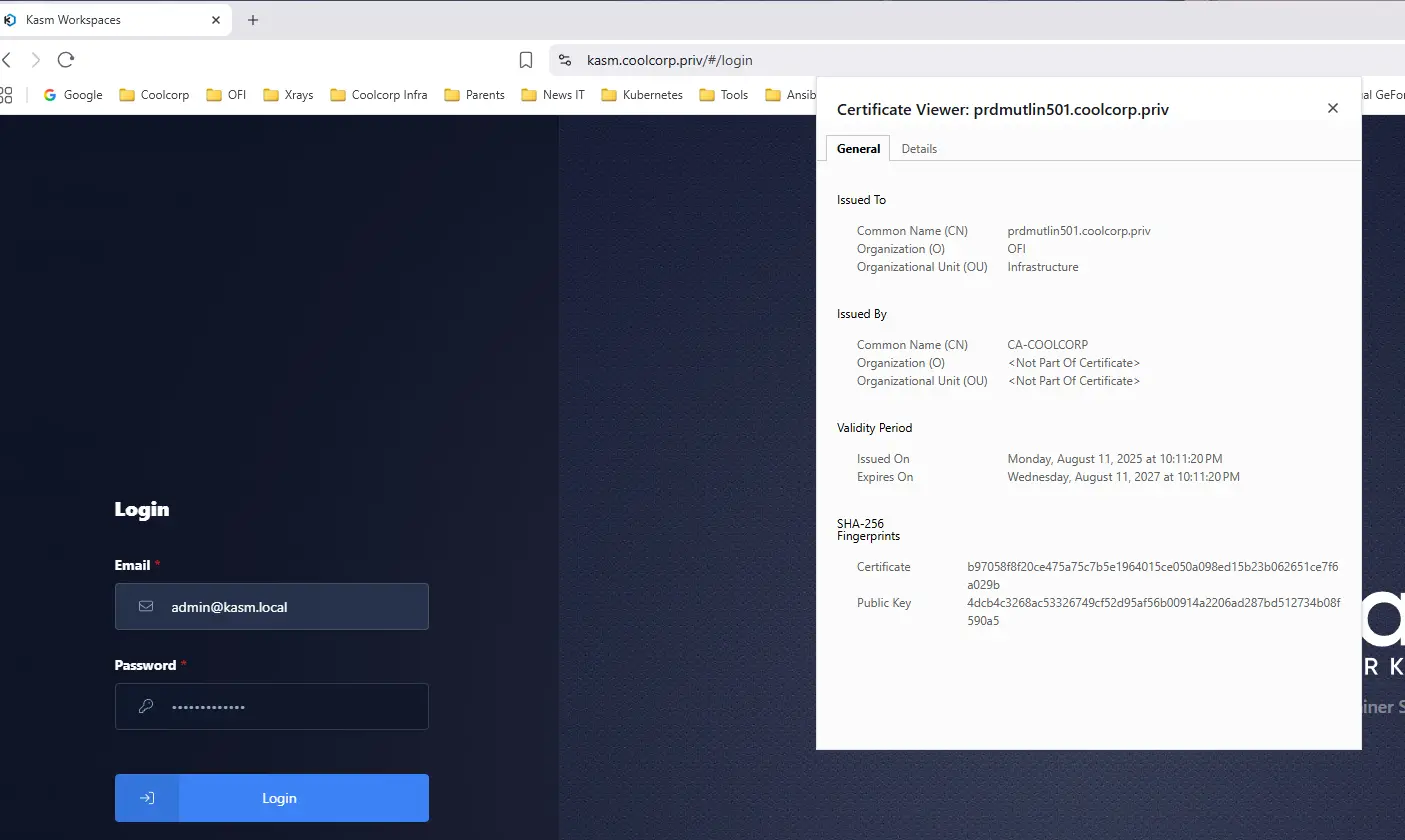
Task: Close the Kasm Workspaces tab
Action: tap(216, 20)
